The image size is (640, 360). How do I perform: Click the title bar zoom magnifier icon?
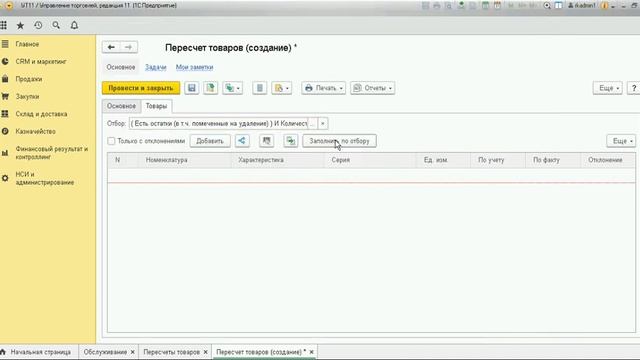coord(547,6)
